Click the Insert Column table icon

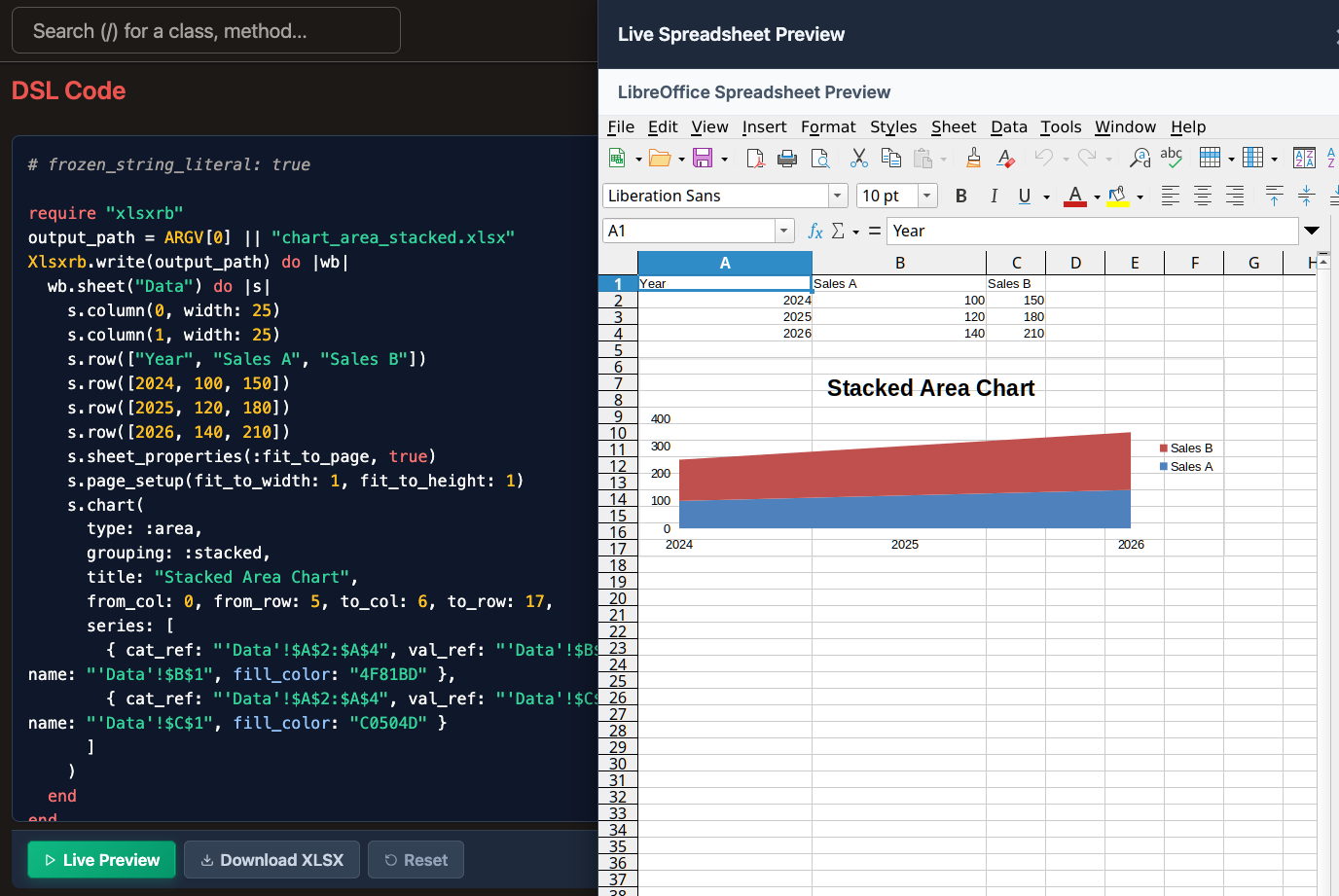pyautogui.click(x=1253, y=158)
